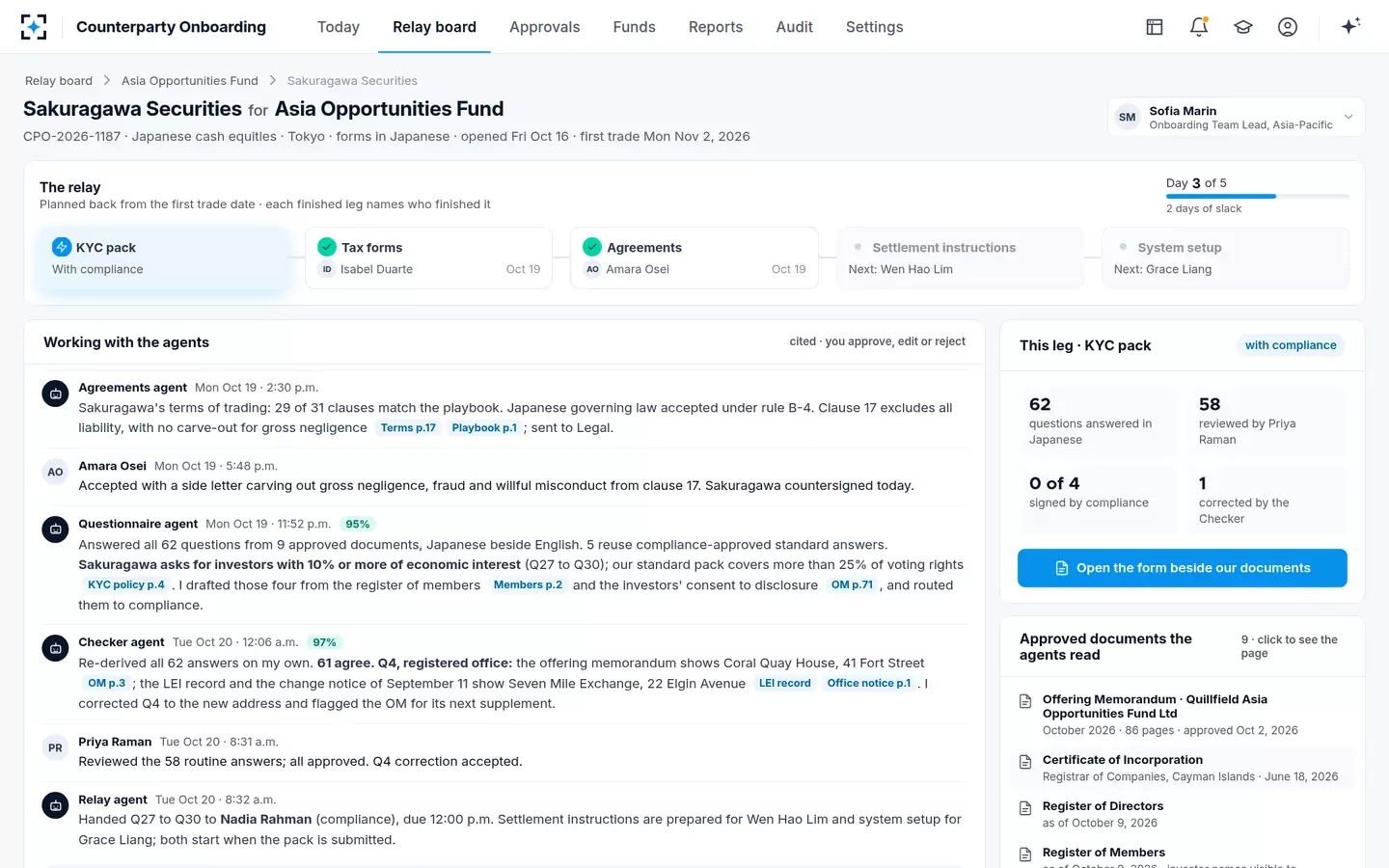Click Priya Raman's PR avatar

(x=55, y=747)
